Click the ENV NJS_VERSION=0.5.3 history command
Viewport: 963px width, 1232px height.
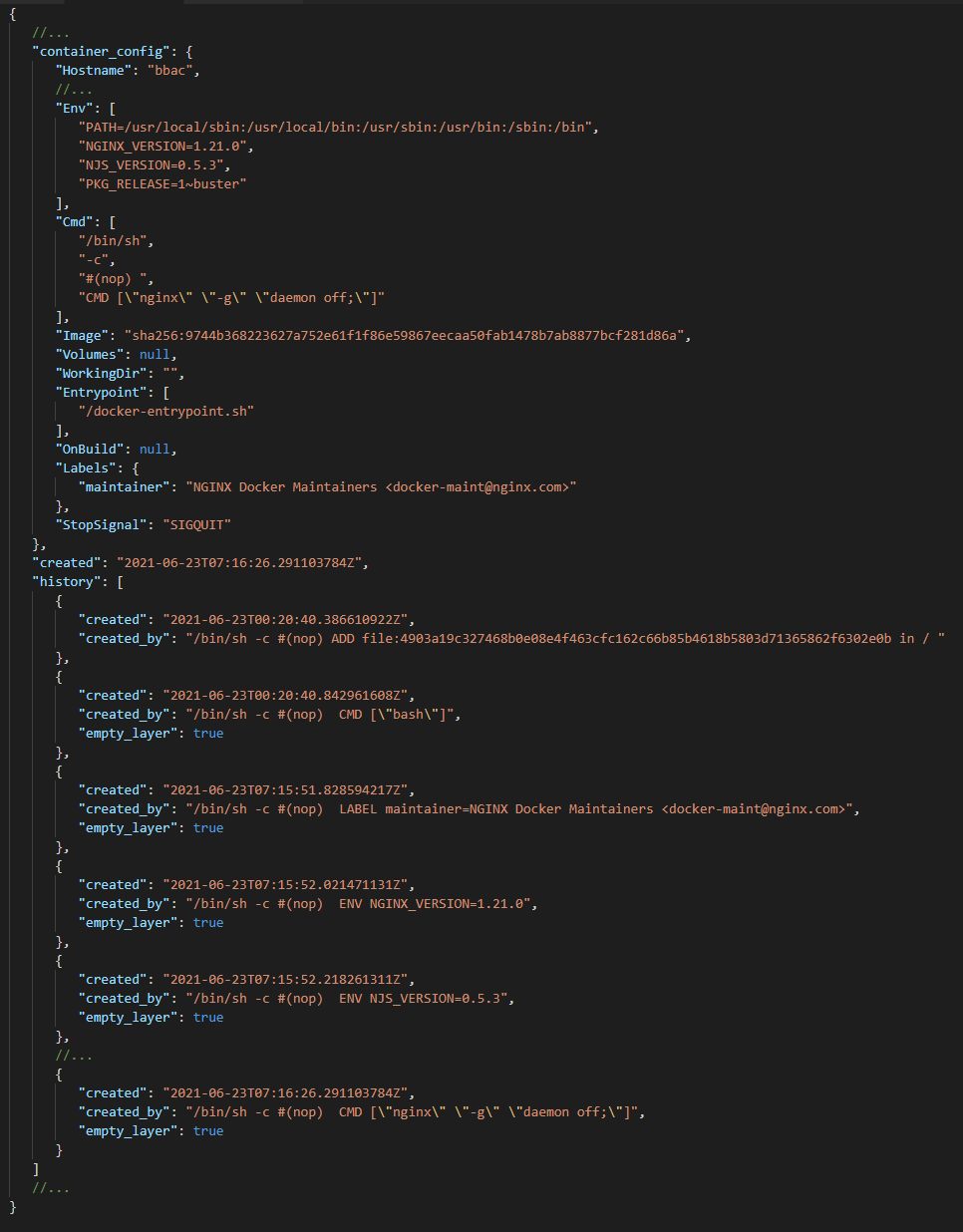click(x=351, y=998)
